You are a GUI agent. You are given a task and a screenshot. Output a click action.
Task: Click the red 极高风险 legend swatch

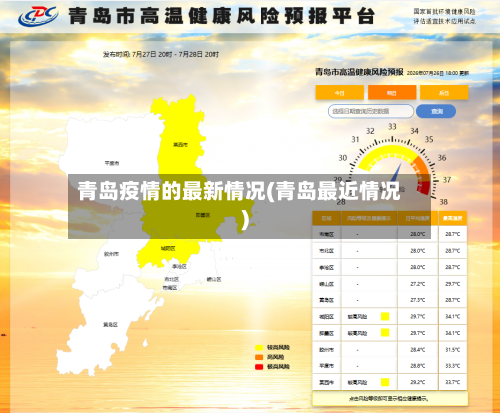click(x=259, y=367)
